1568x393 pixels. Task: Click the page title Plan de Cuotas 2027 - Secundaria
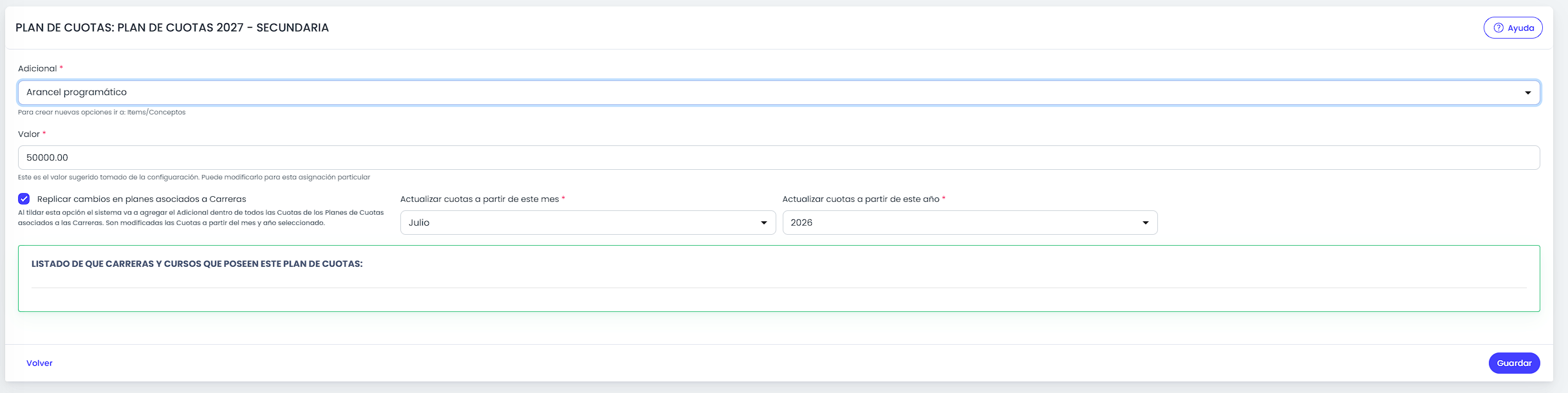click(172, 28)
